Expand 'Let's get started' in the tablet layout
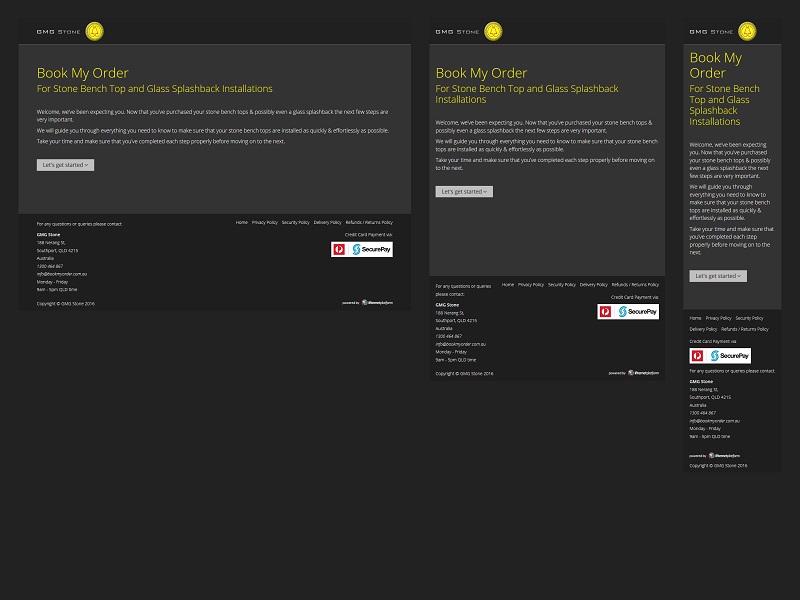This screenshot has height=600, width=800. [464, 191]
